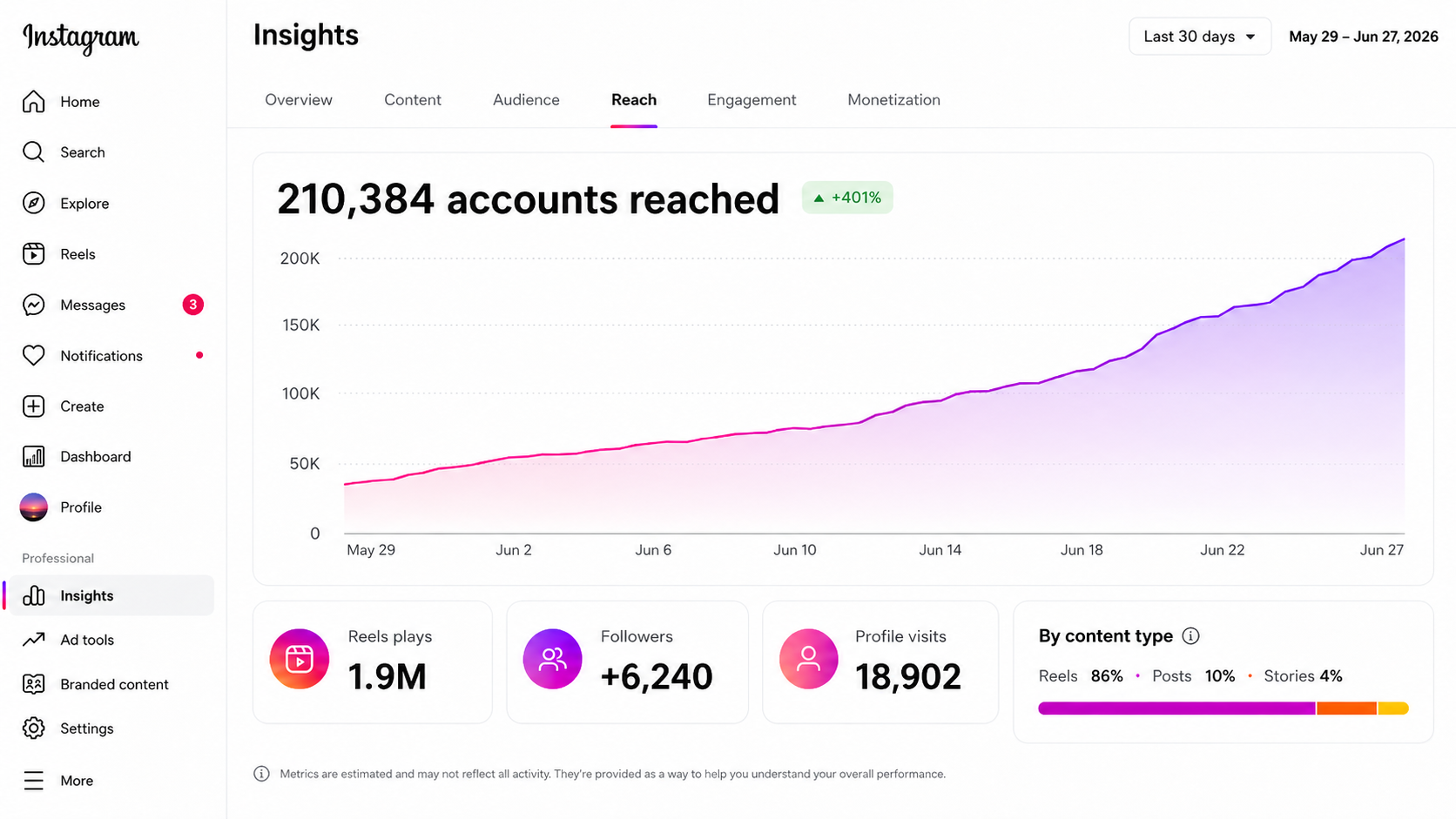Open the Explore compass icon
The height and width of the screenshot is (819, 1456).
33,203
